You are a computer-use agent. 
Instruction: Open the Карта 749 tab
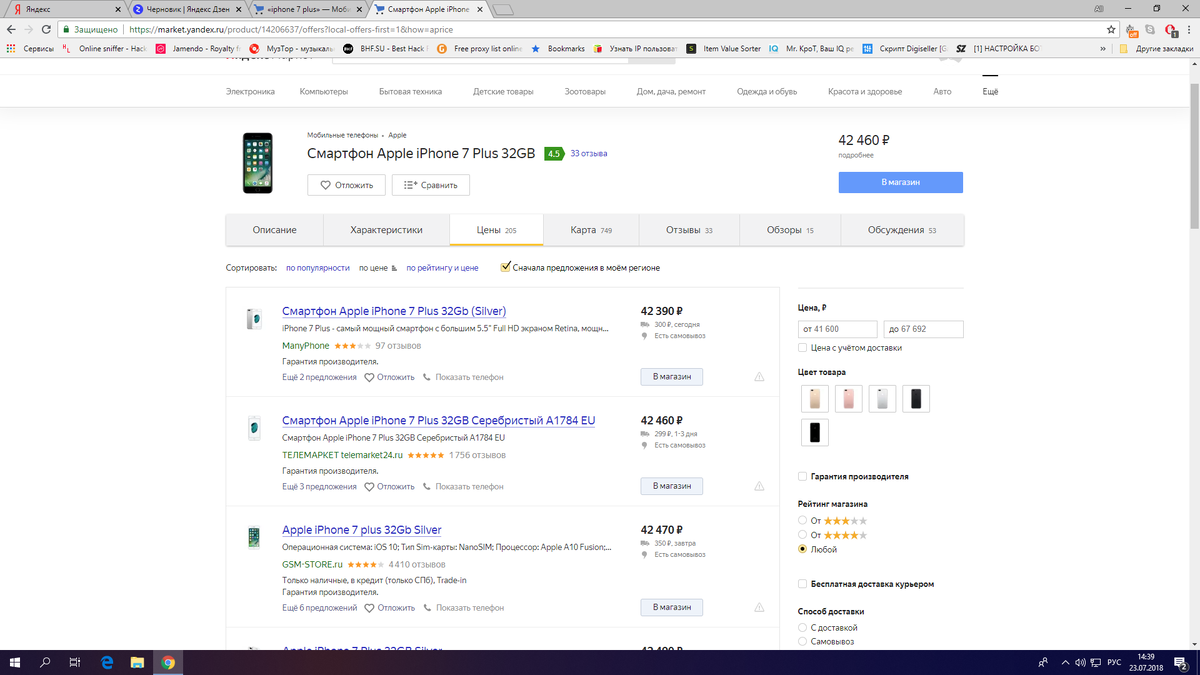pyautogui.click(x=591, y=230)
